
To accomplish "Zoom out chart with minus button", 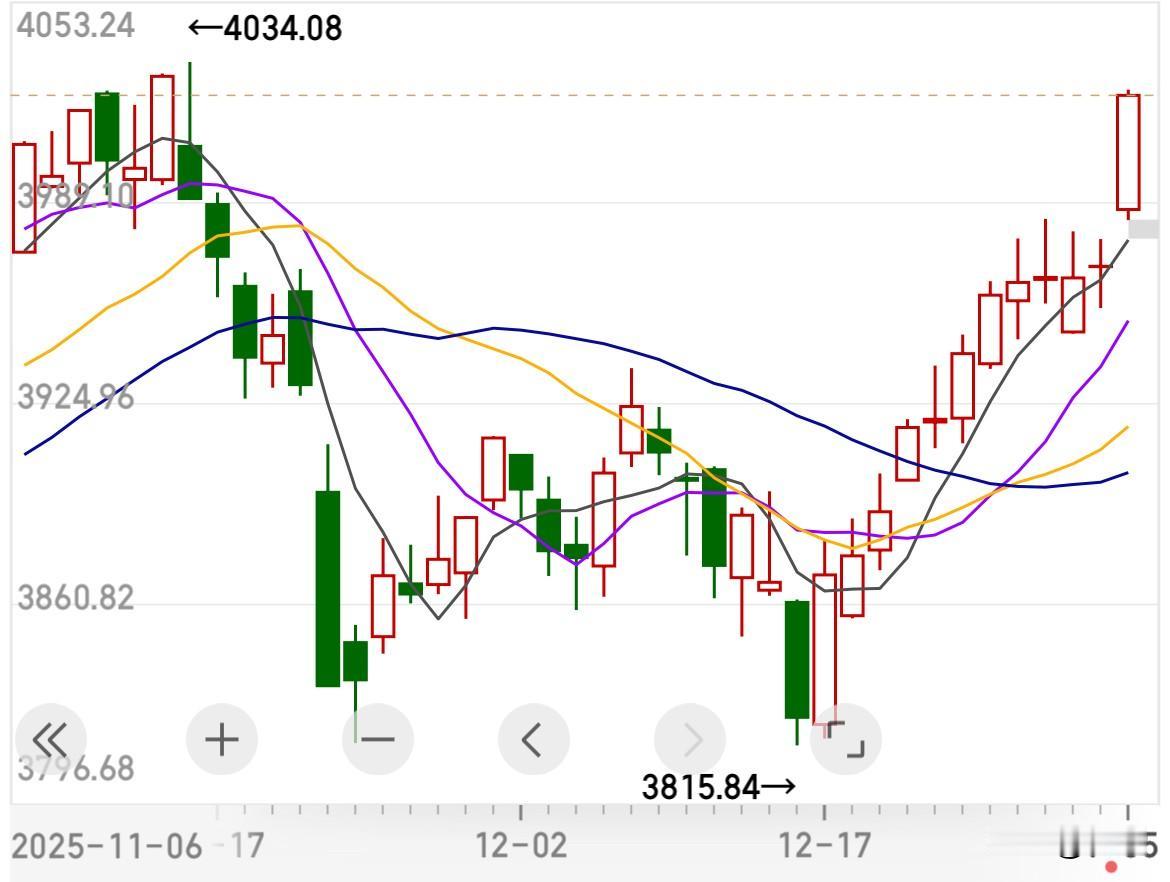I will 378,739.
